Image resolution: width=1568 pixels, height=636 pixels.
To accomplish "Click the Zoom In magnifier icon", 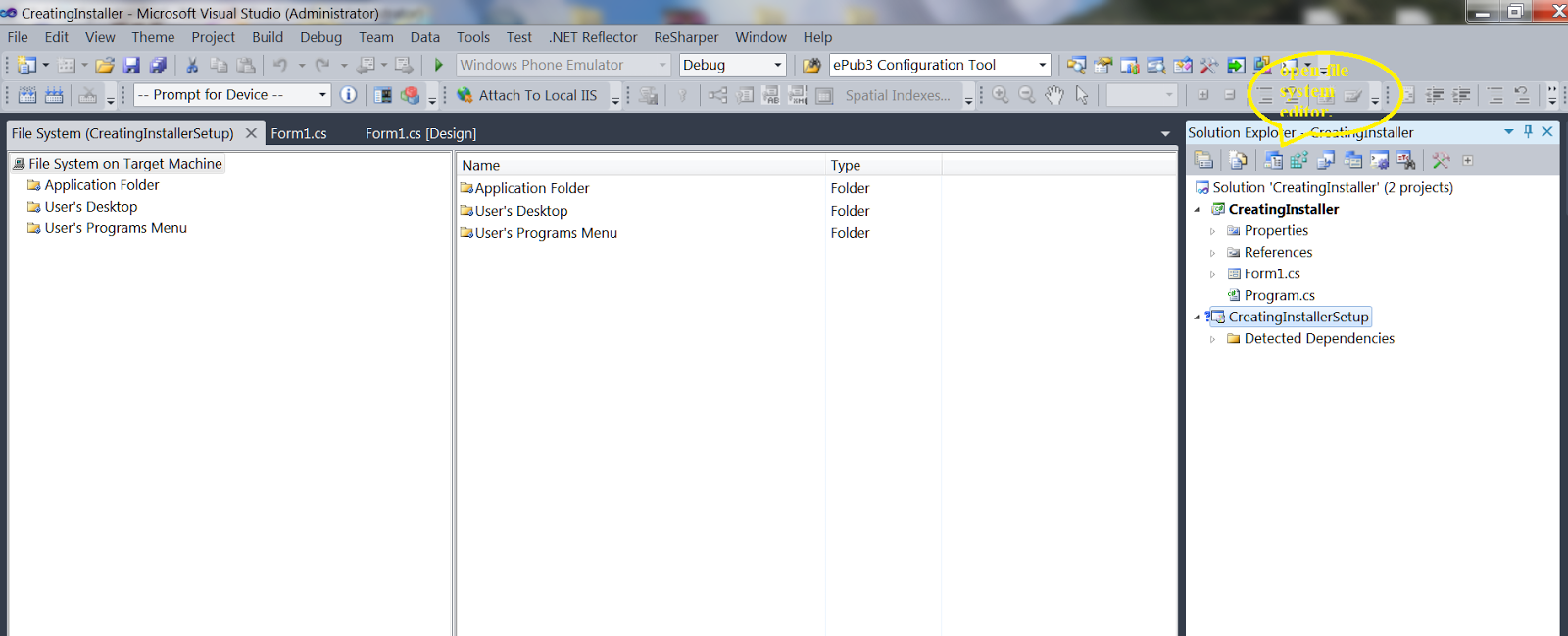I will [1000, 95].
